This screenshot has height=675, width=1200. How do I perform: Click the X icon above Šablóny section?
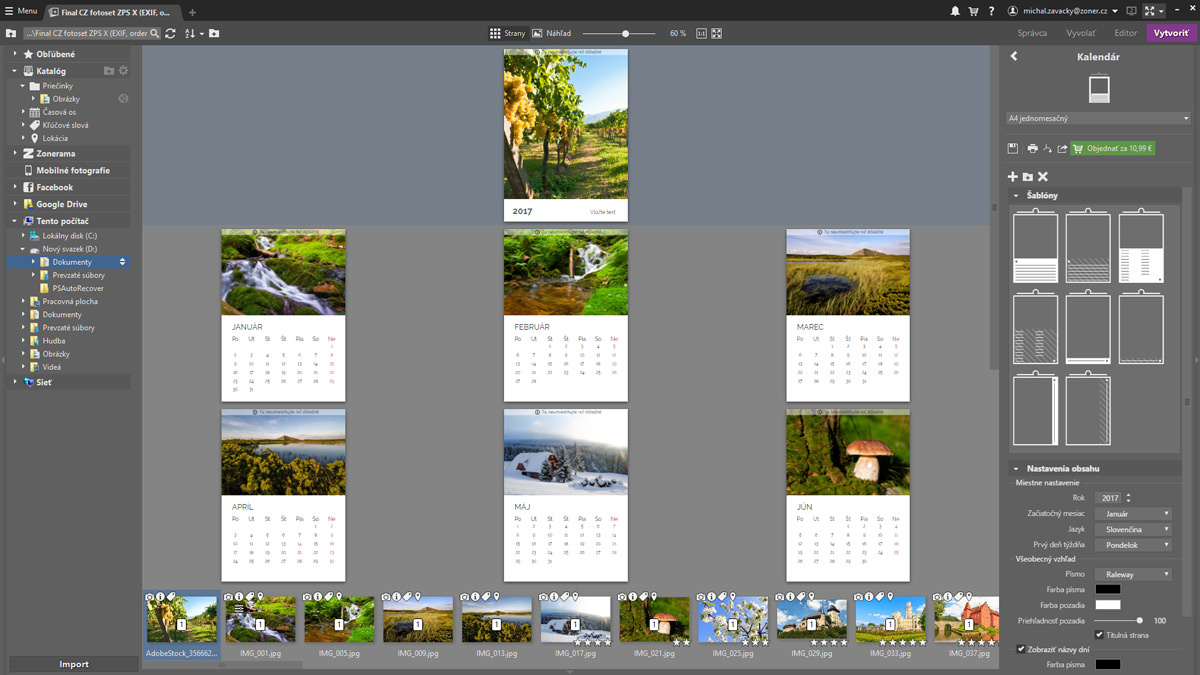[1043, 177]
